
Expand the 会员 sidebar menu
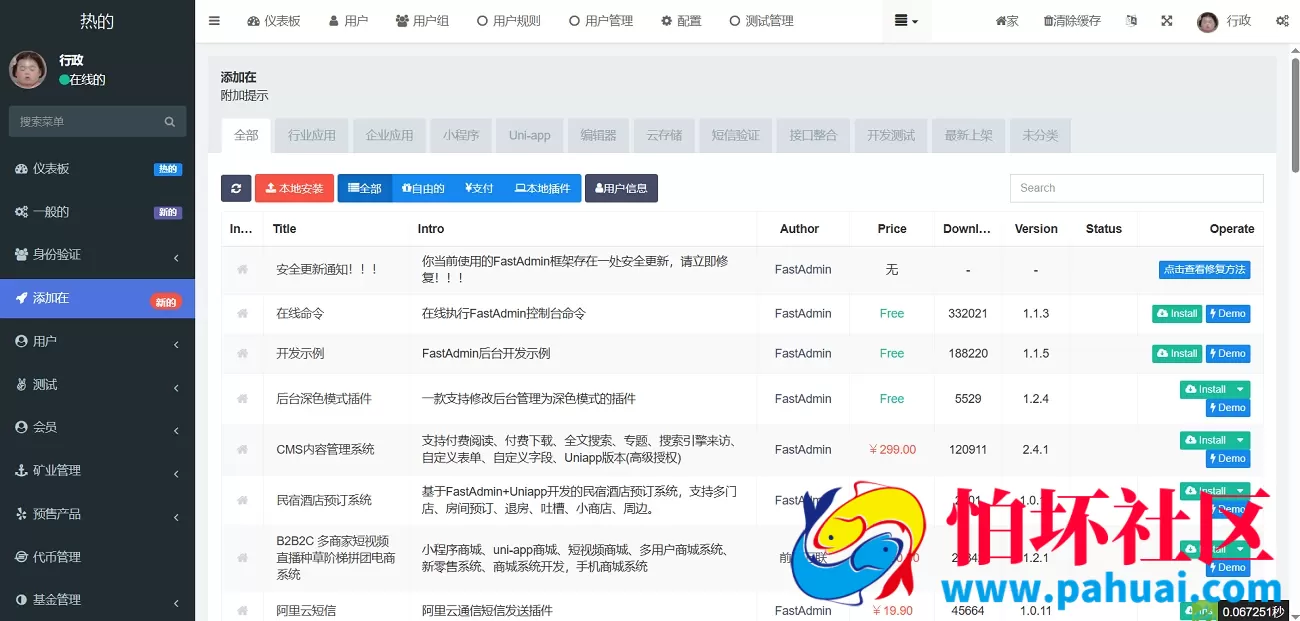click(x=97, y=427)
